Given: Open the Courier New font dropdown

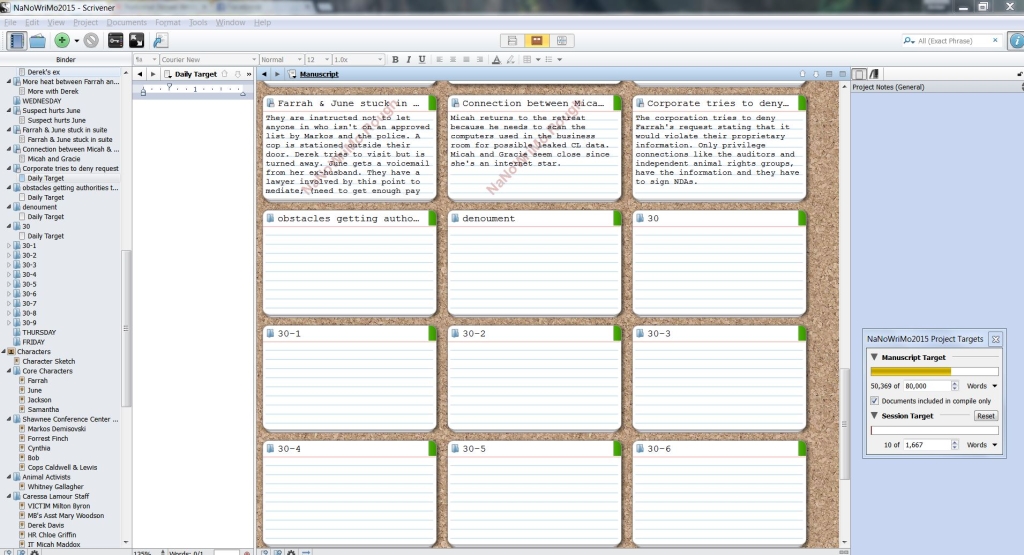Looking at the screenshot, I should 205,60.
